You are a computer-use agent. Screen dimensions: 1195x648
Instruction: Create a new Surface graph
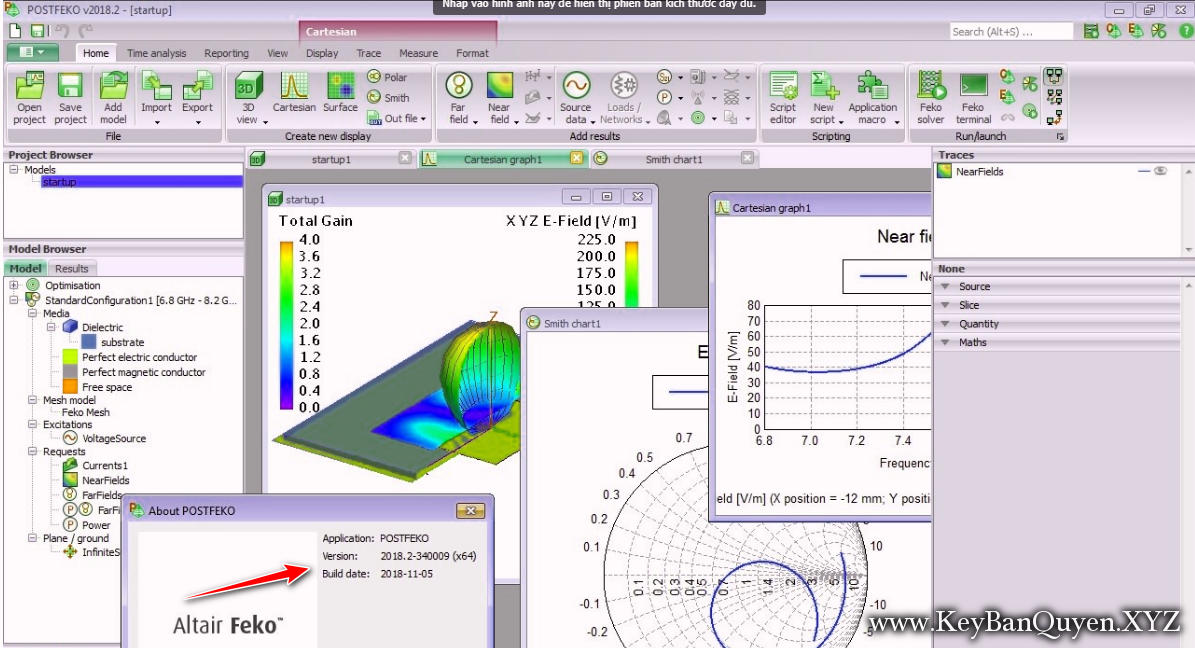click(341, 95)
